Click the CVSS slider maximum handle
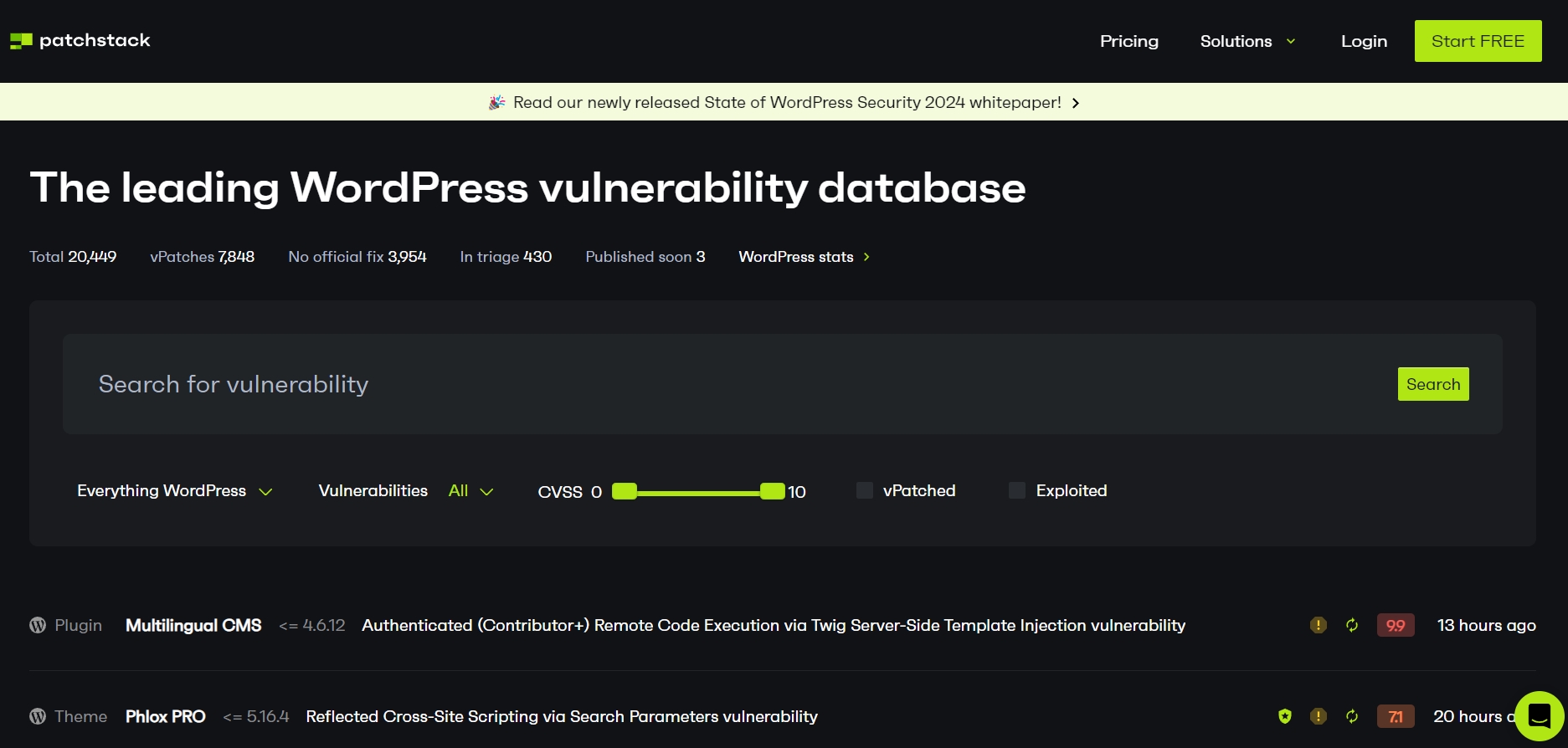Screen dimensions: 1568x748 click(x=772, y=491)
